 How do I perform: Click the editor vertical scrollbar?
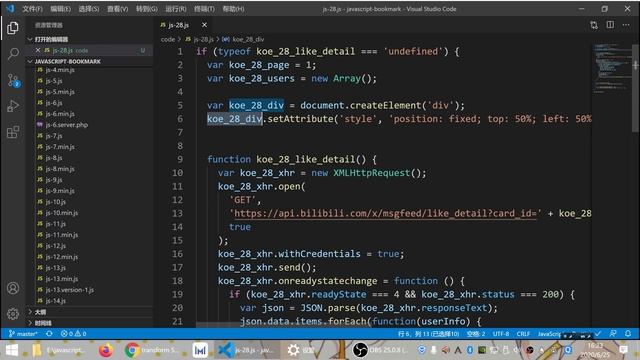point(635,87)
